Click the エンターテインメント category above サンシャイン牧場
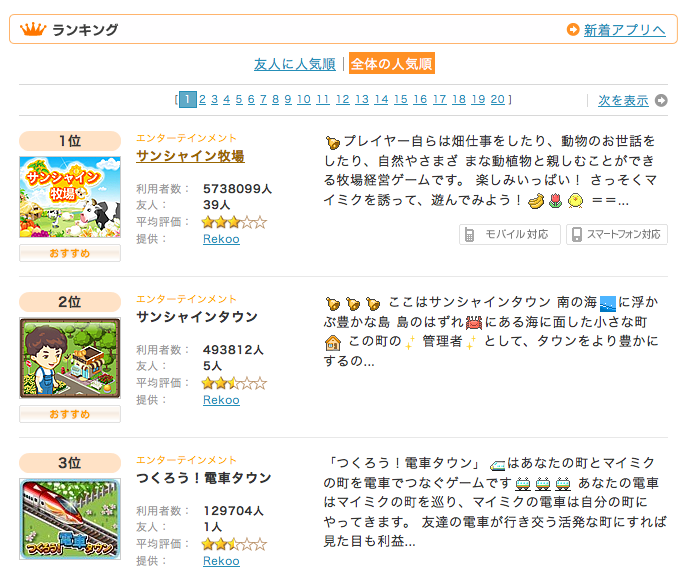Viewport: 692px width, 582px height. pyautogui.click(x=186, y=138)
